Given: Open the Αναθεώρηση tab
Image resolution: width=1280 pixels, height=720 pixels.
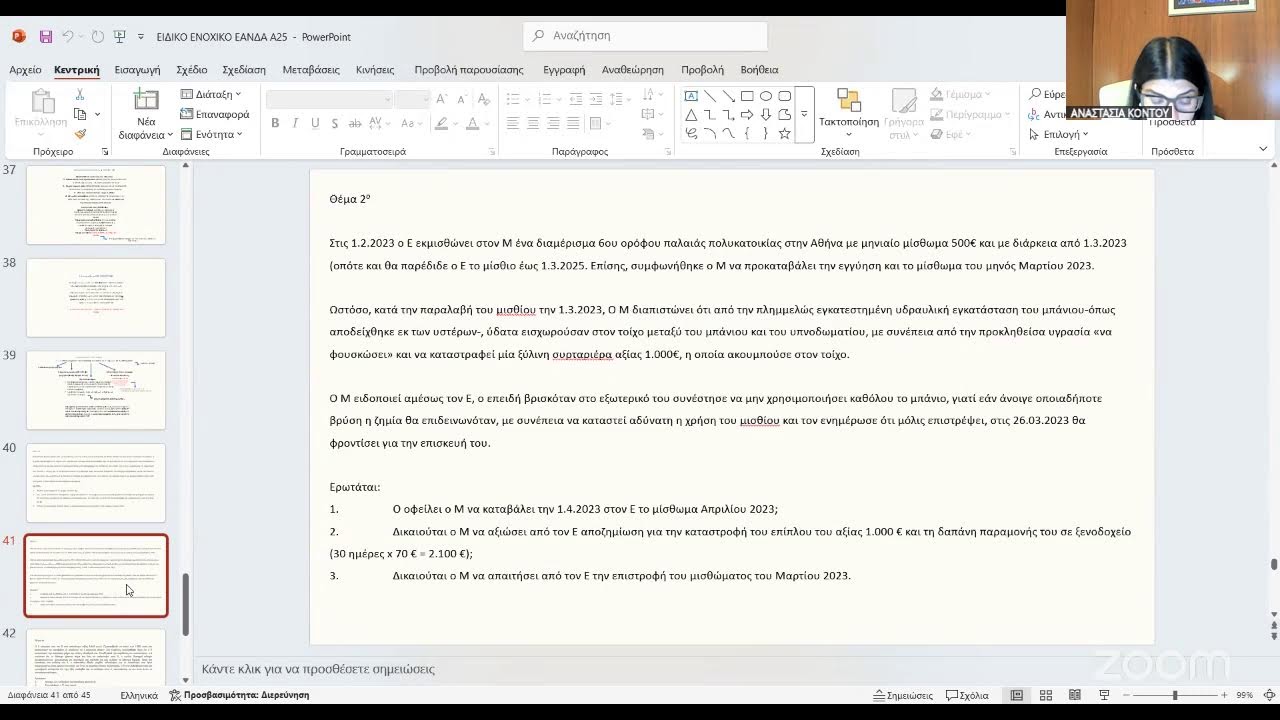Looking at the screenshot, I should (x=632, y=70).
